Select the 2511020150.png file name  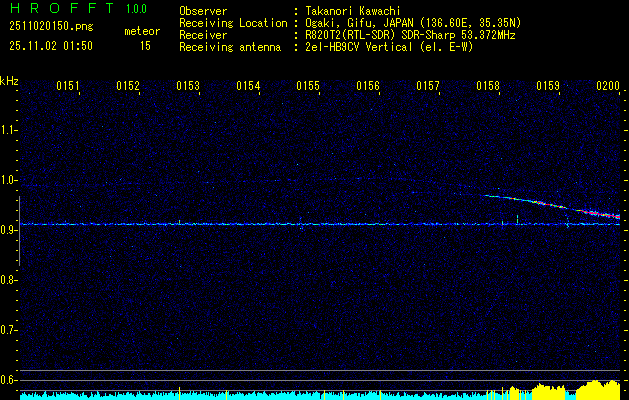click(x=50, y=27)
